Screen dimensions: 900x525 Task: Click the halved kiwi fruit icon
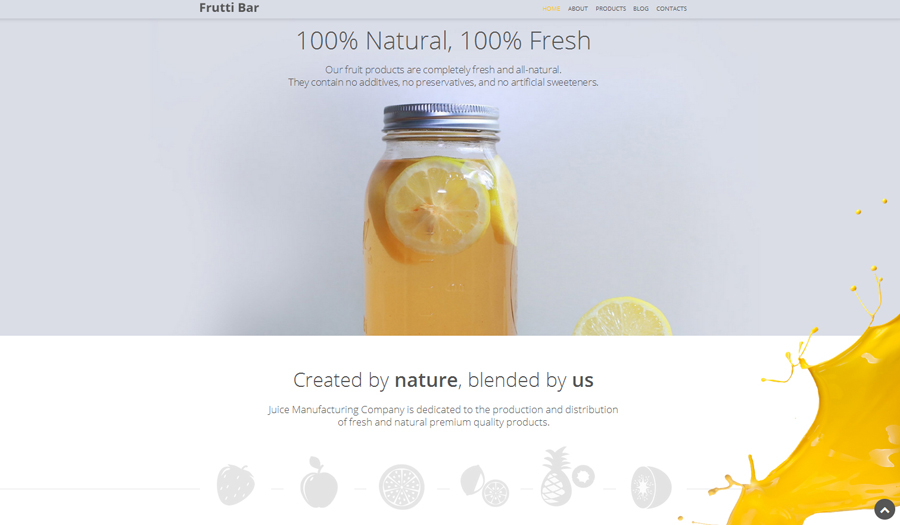click(x=651, y=487)
